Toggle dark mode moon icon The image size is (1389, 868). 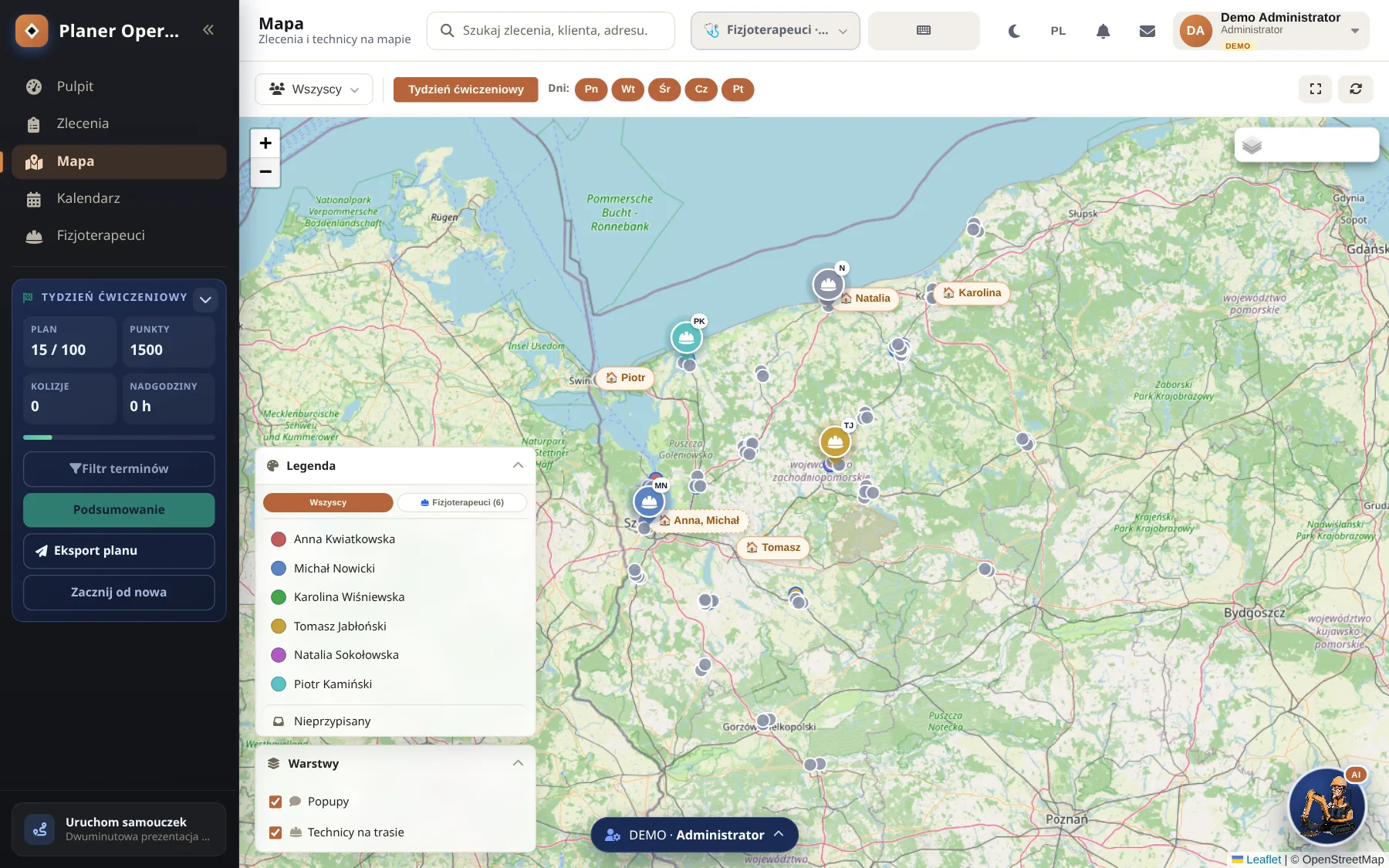pyautogui.click(x=1014, y=31)
